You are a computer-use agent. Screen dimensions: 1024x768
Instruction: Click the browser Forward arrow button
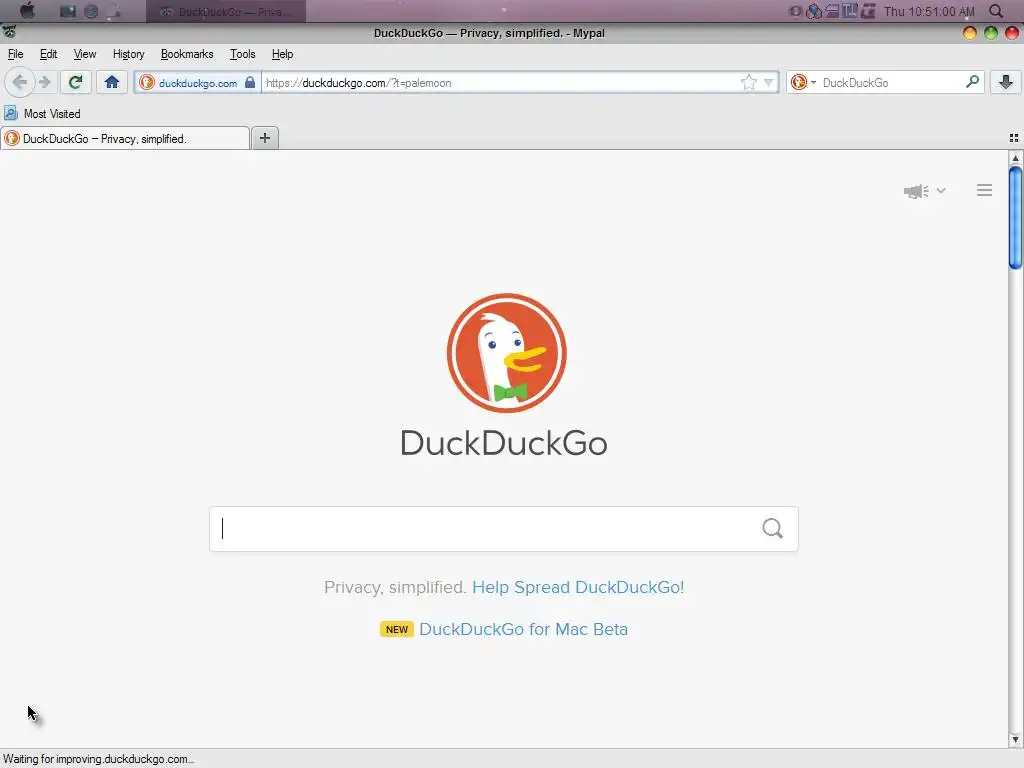[x=45, y=82]
